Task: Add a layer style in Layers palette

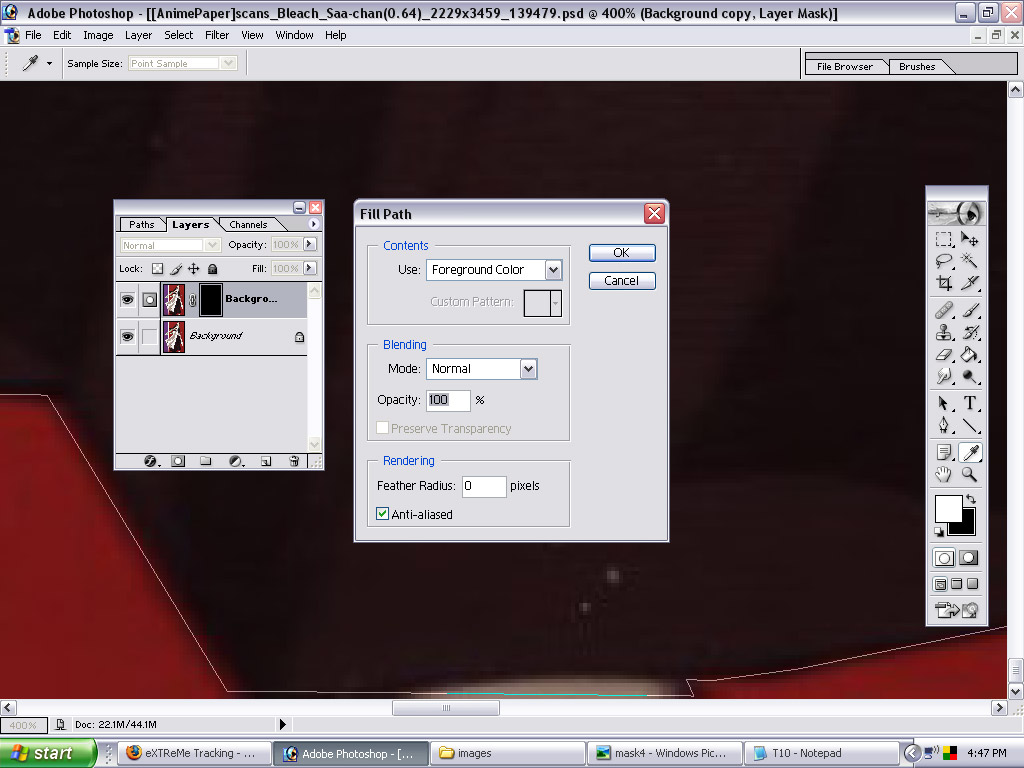Action: pyautogui.click(x=152, y=461)
